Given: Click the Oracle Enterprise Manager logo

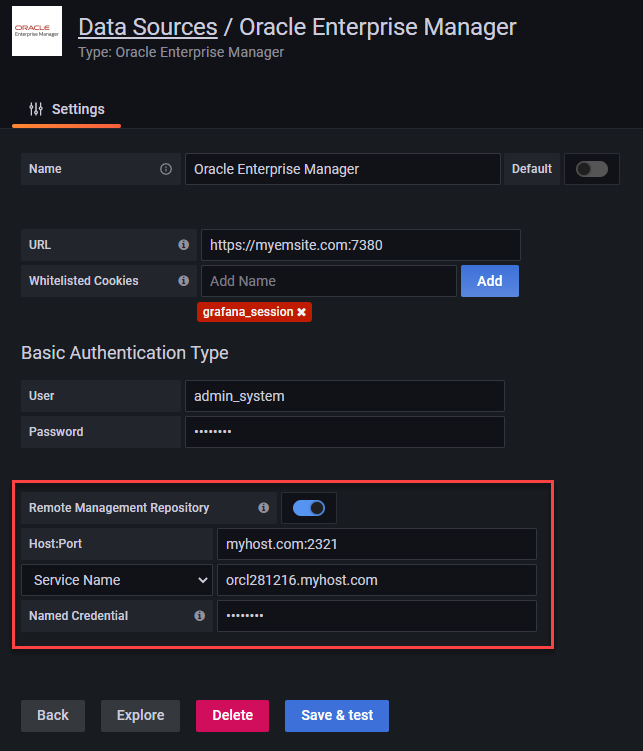Looking at the screenshot, I should pyautogui.click(x=37, y=31).
